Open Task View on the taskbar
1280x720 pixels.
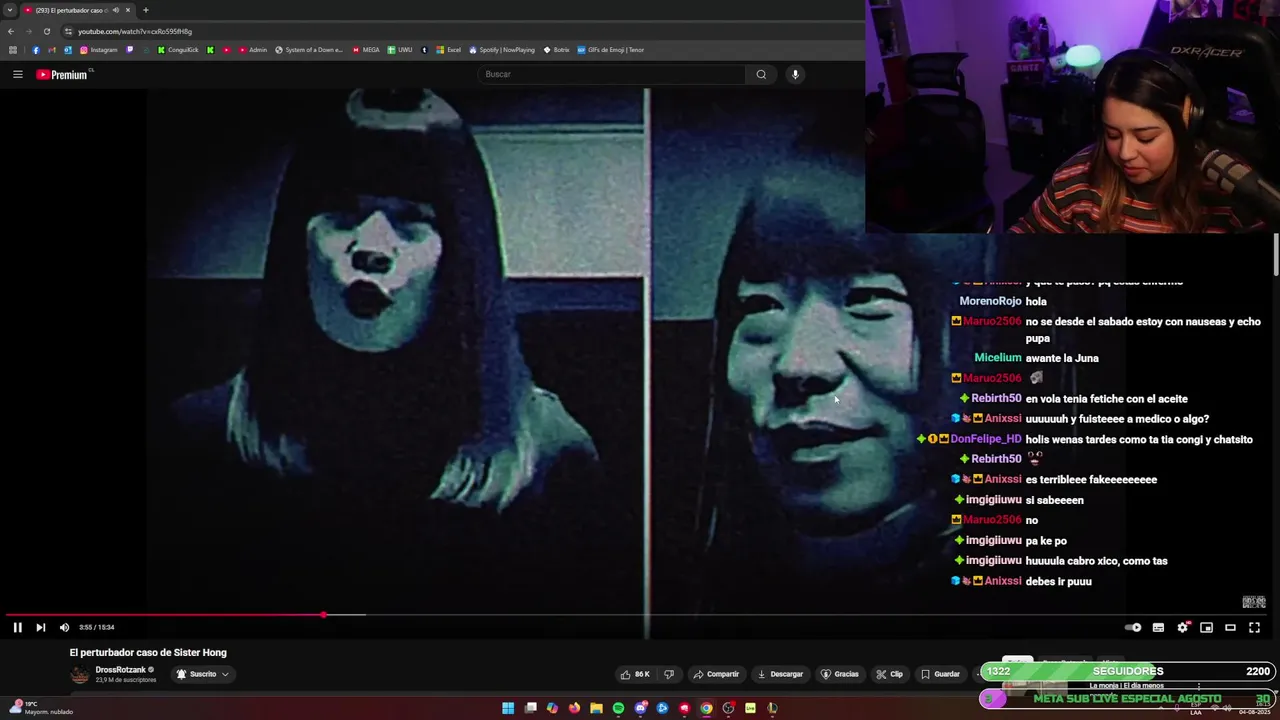point(530,708)
